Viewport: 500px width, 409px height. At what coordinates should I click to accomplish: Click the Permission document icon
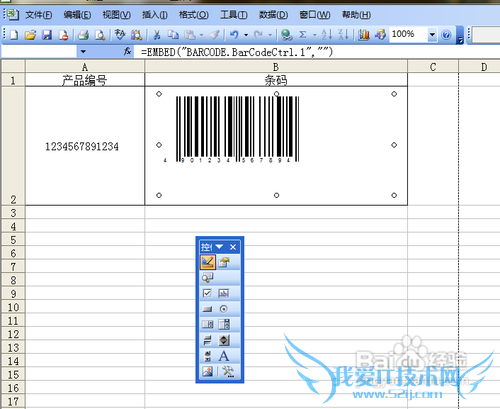(63, 35)
